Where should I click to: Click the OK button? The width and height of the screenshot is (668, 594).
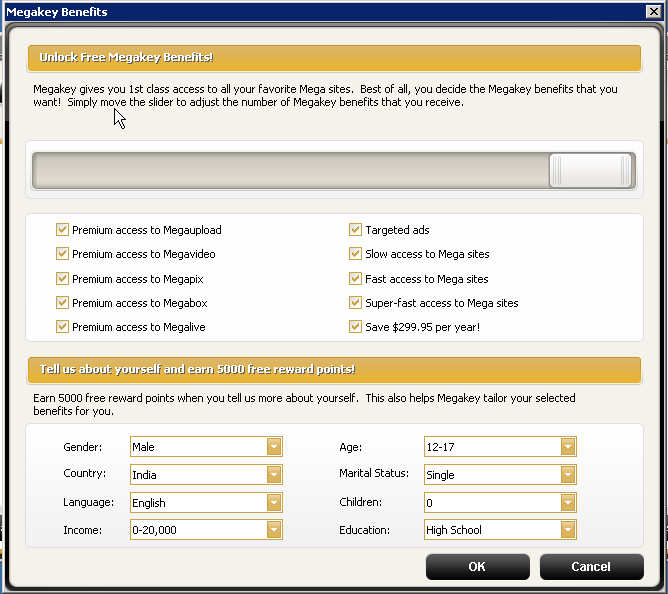coord(478,566)
